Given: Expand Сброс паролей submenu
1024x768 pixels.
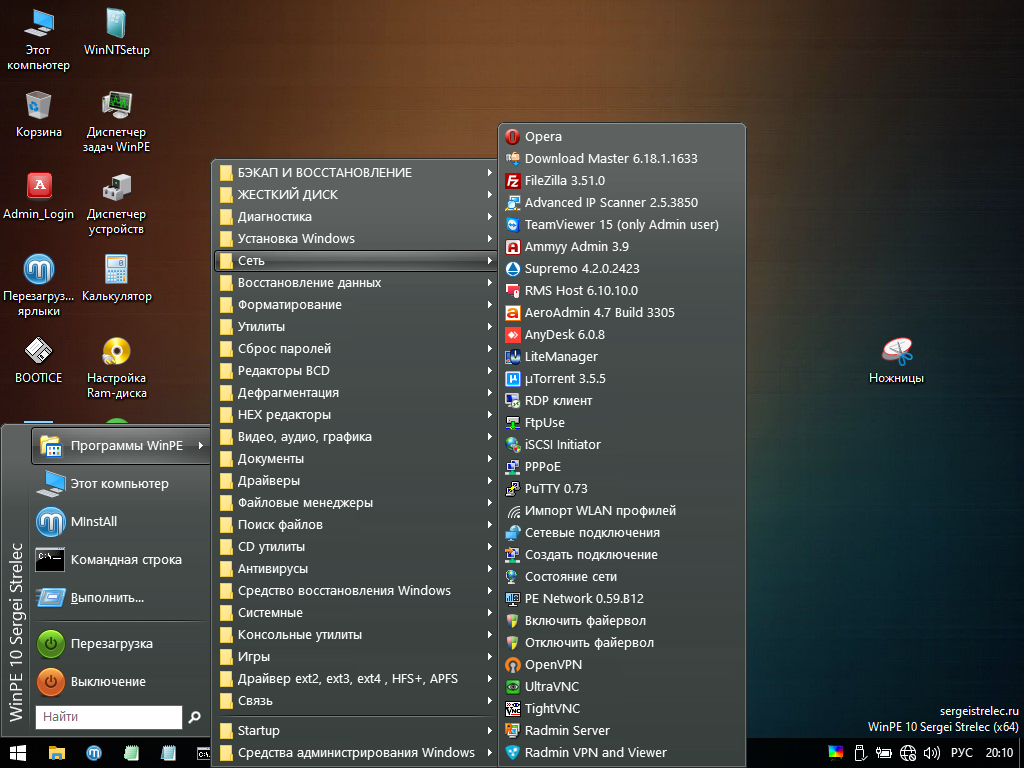Looking at the screenshot, I should click(356, 349).
